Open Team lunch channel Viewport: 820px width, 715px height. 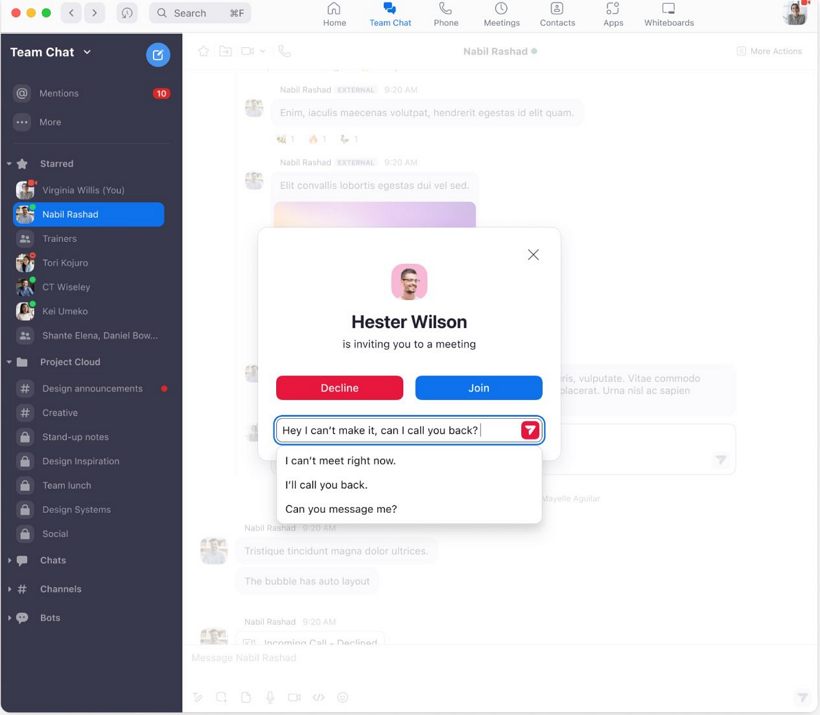[89, 485]
